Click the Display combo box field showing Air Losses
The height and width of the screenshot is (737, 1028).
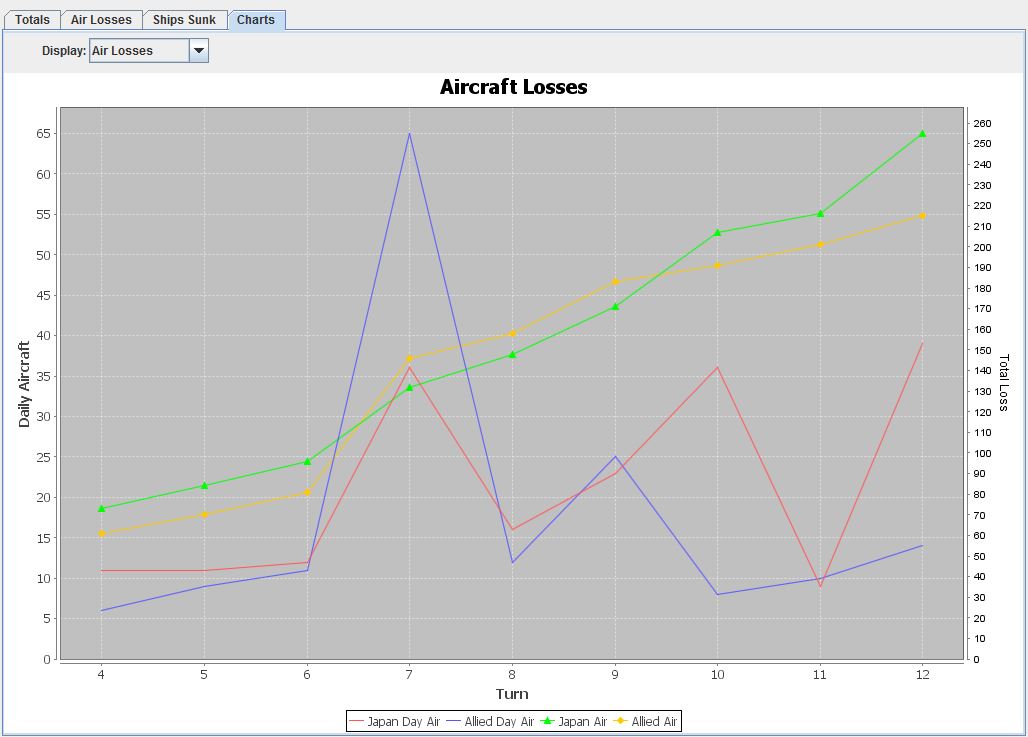(139, 50)
